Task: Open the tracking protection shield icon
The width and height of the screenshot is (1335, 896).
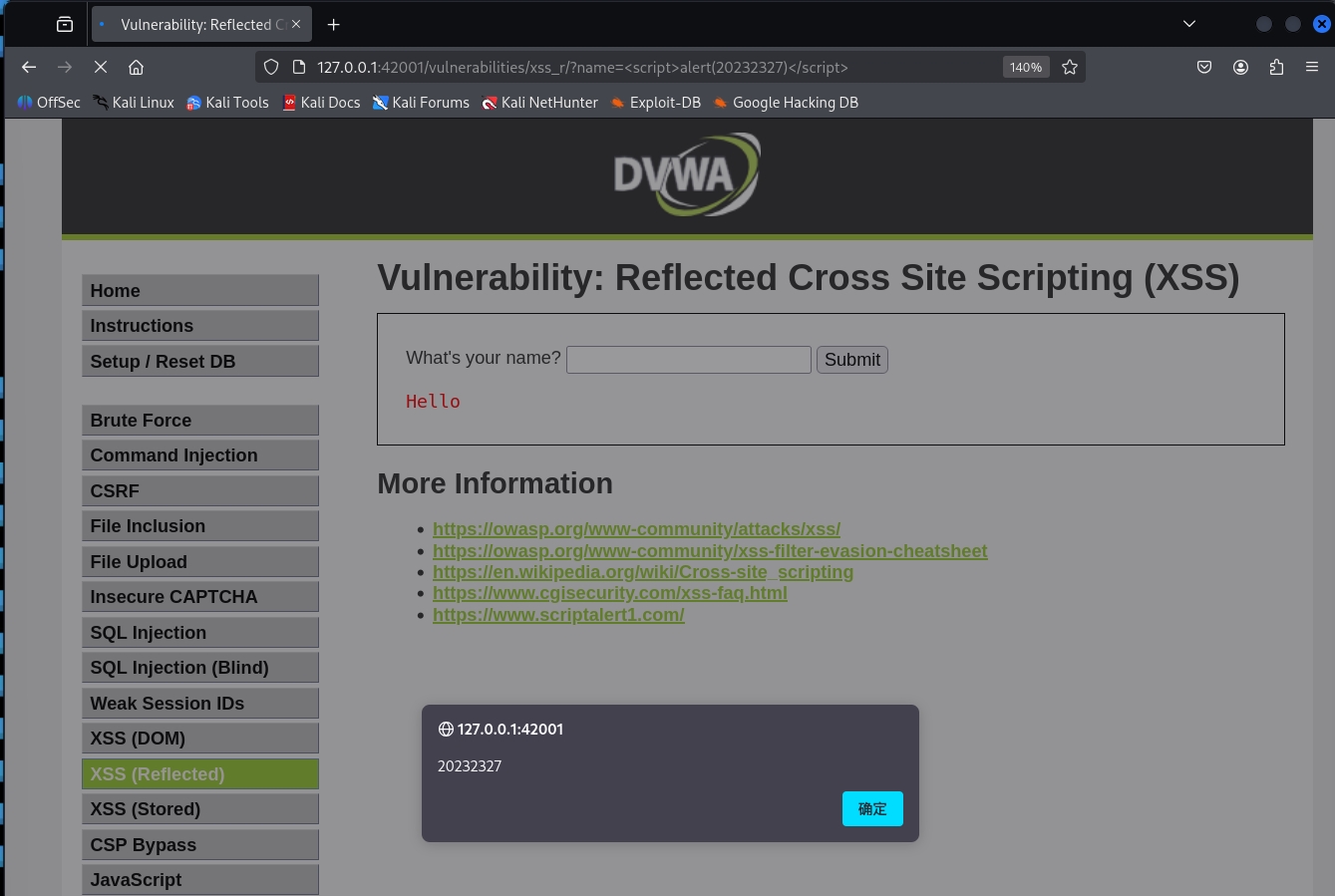Action: 271,67
